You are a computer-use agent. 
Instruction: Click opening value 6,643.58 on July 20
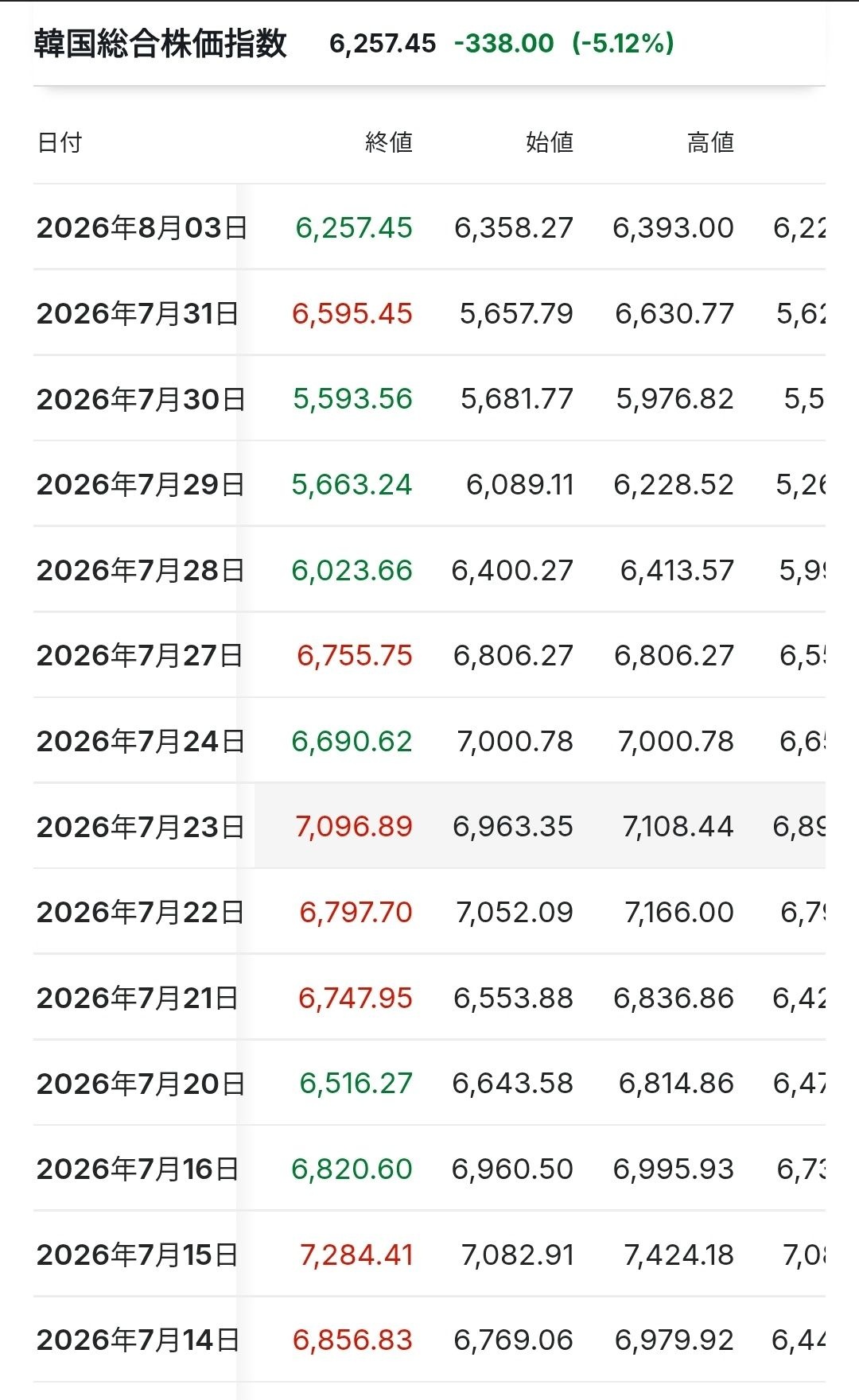[513, 1083]
